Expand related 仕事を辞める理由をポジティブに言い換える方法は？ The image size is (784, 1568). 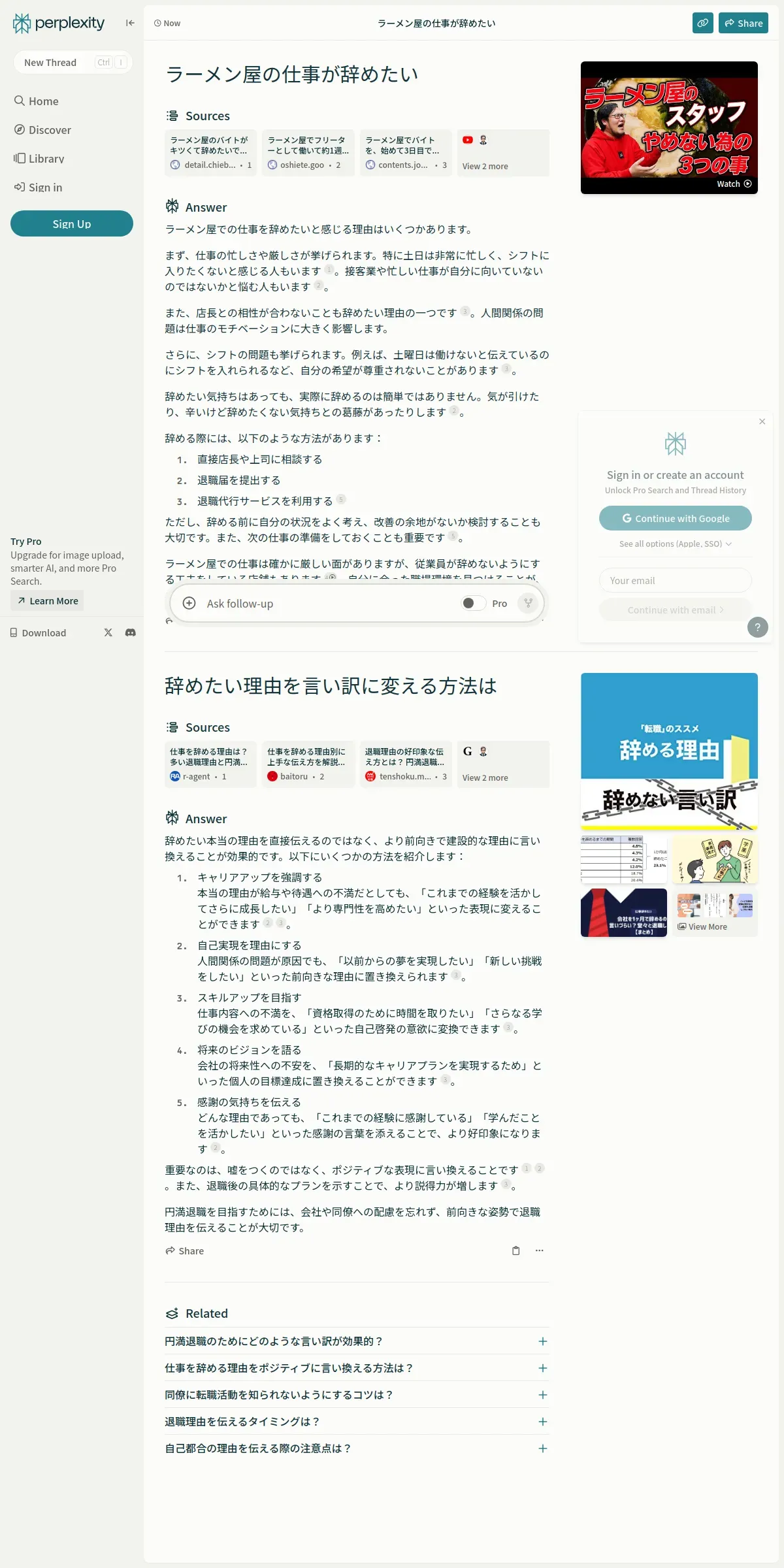(356, 1368)
